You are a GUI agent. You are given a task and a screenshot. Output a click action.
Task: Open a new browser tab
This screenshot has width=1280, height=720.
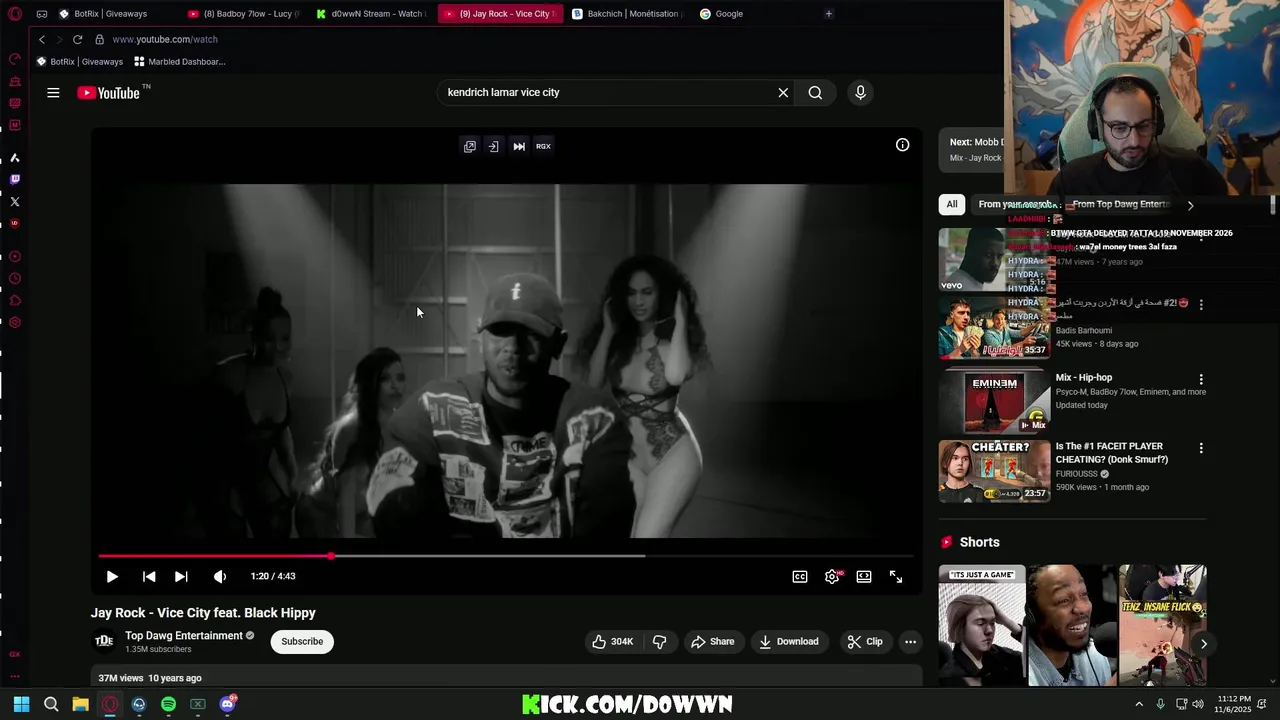[829, 14]
